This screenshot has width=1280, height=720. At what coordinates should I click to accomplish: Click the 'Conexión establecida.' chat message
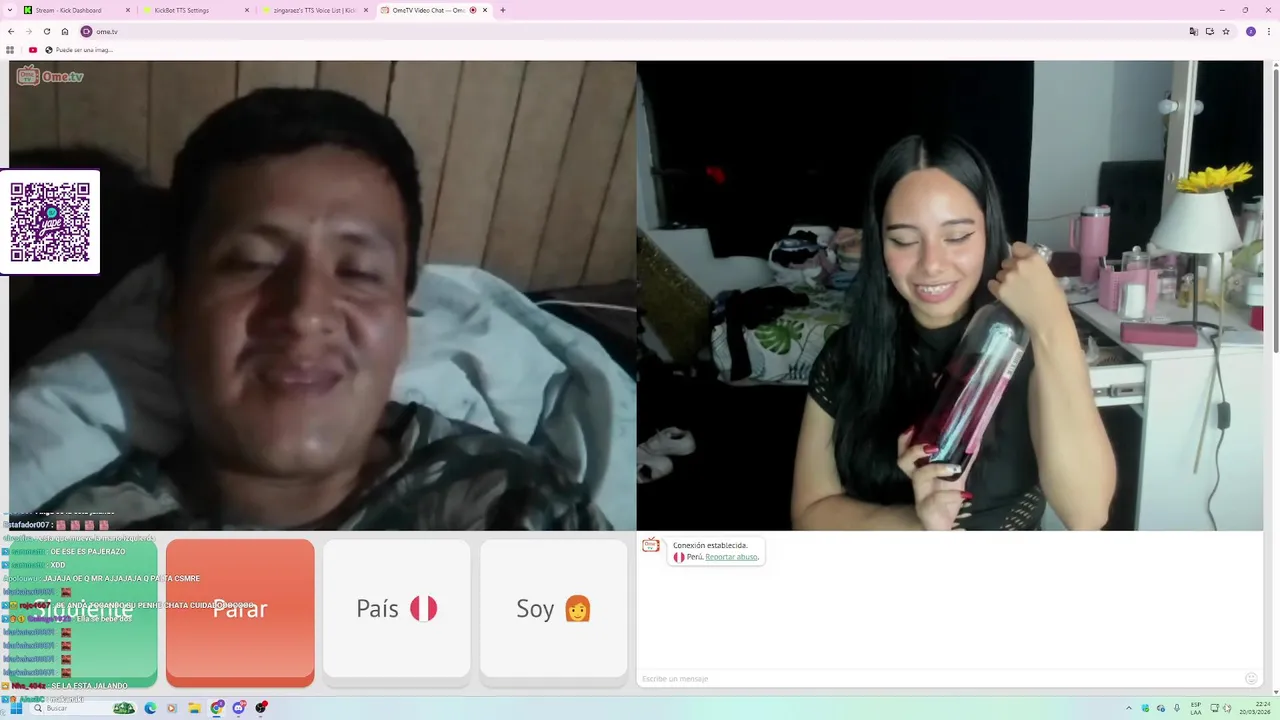[x=710, y=545]
